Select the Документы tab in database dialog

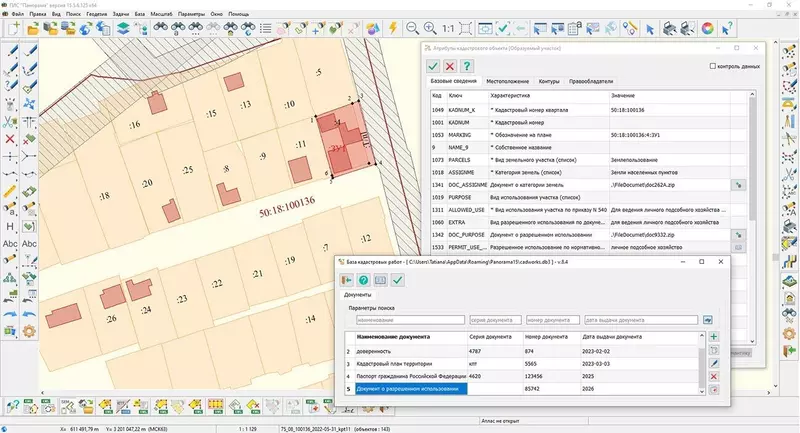tap(358, 295)
